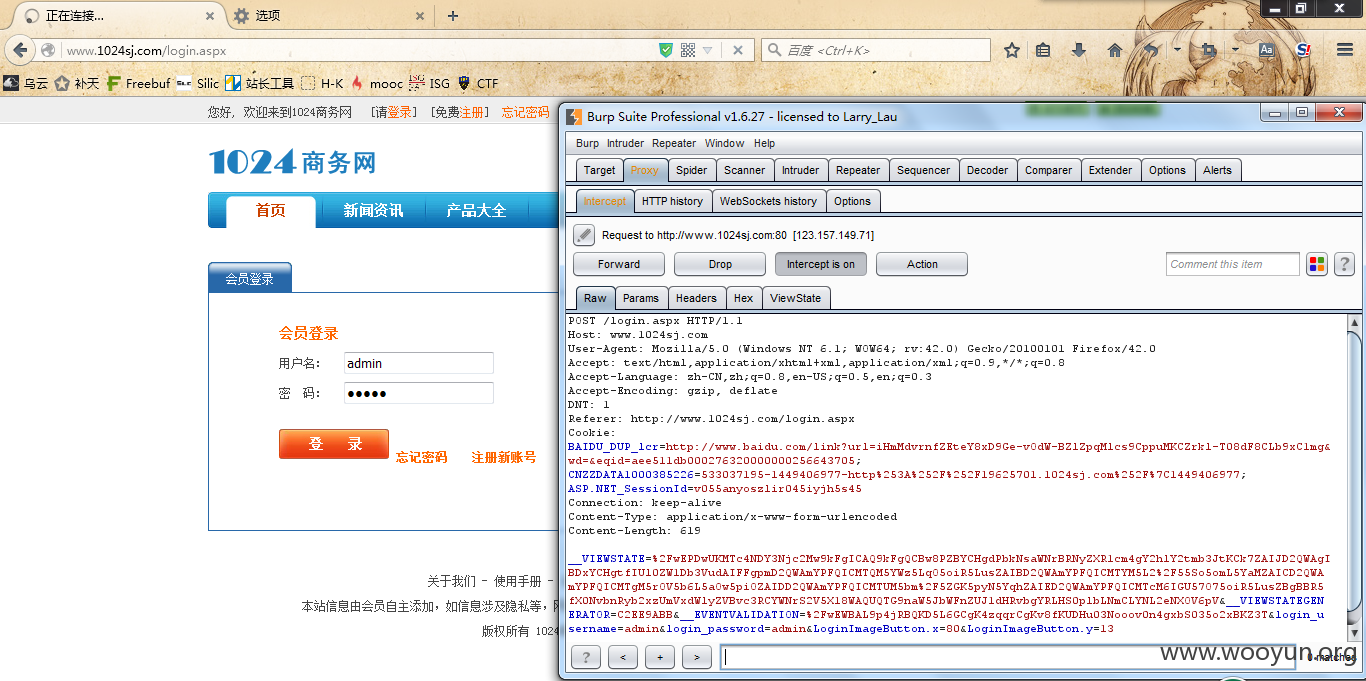Image resolution: width=1366 pixels, height=681 pixels.
Task: Open 新闻资讯 in the site navigation
Action: [373, 211]
